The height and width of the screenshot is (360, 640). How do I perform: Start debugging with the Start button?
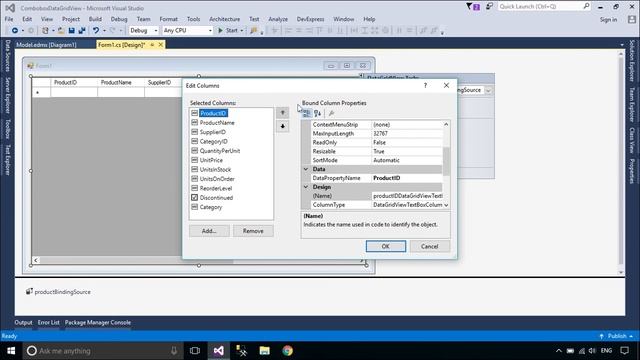coord(228,31)
